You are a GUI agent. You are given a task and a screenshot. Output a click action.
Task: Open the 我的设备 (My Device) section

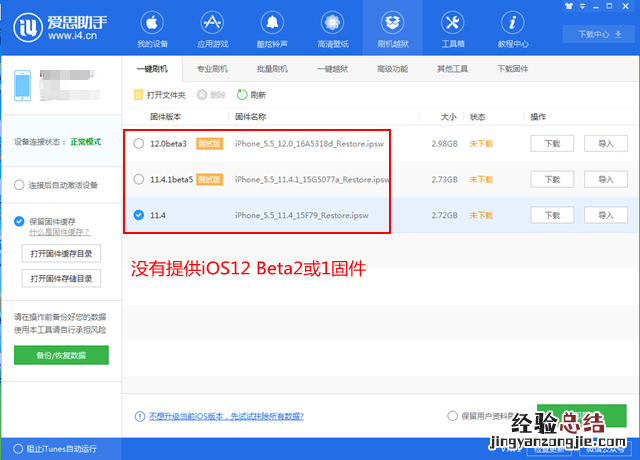[x=152, y=30]
